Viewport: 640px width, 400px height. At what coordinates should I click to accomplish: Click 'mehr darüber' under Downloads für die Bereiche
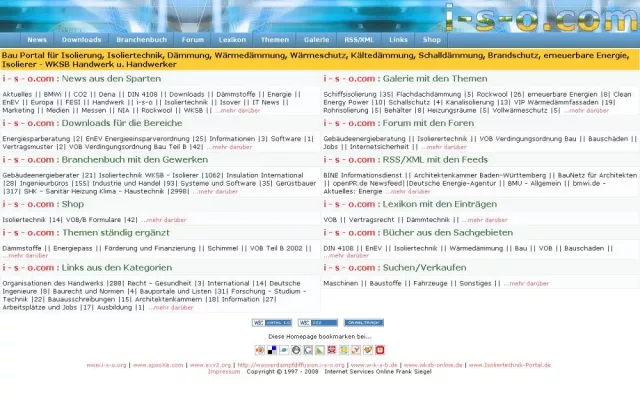click(229, 147)
